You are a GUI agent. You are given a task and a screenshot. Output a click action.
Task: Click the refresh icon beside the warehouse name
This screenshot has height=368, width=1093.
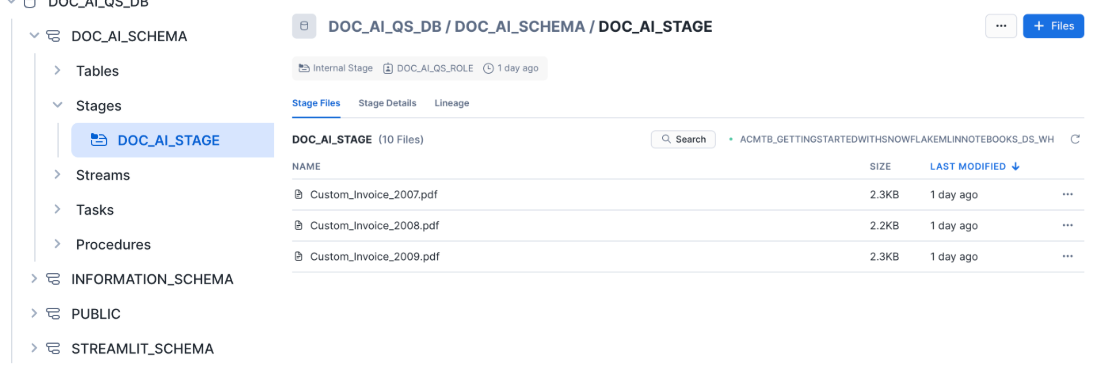point(1075,139)
